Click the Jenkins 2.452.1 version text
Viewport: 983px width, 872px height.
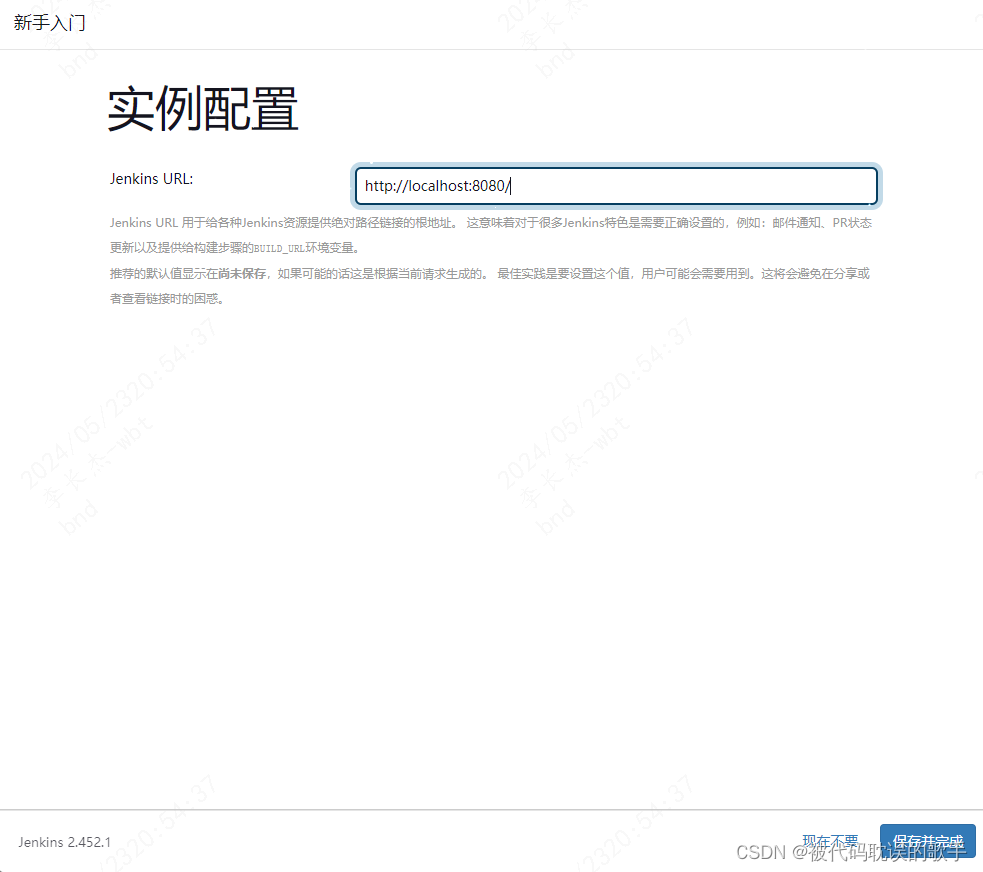65,842
